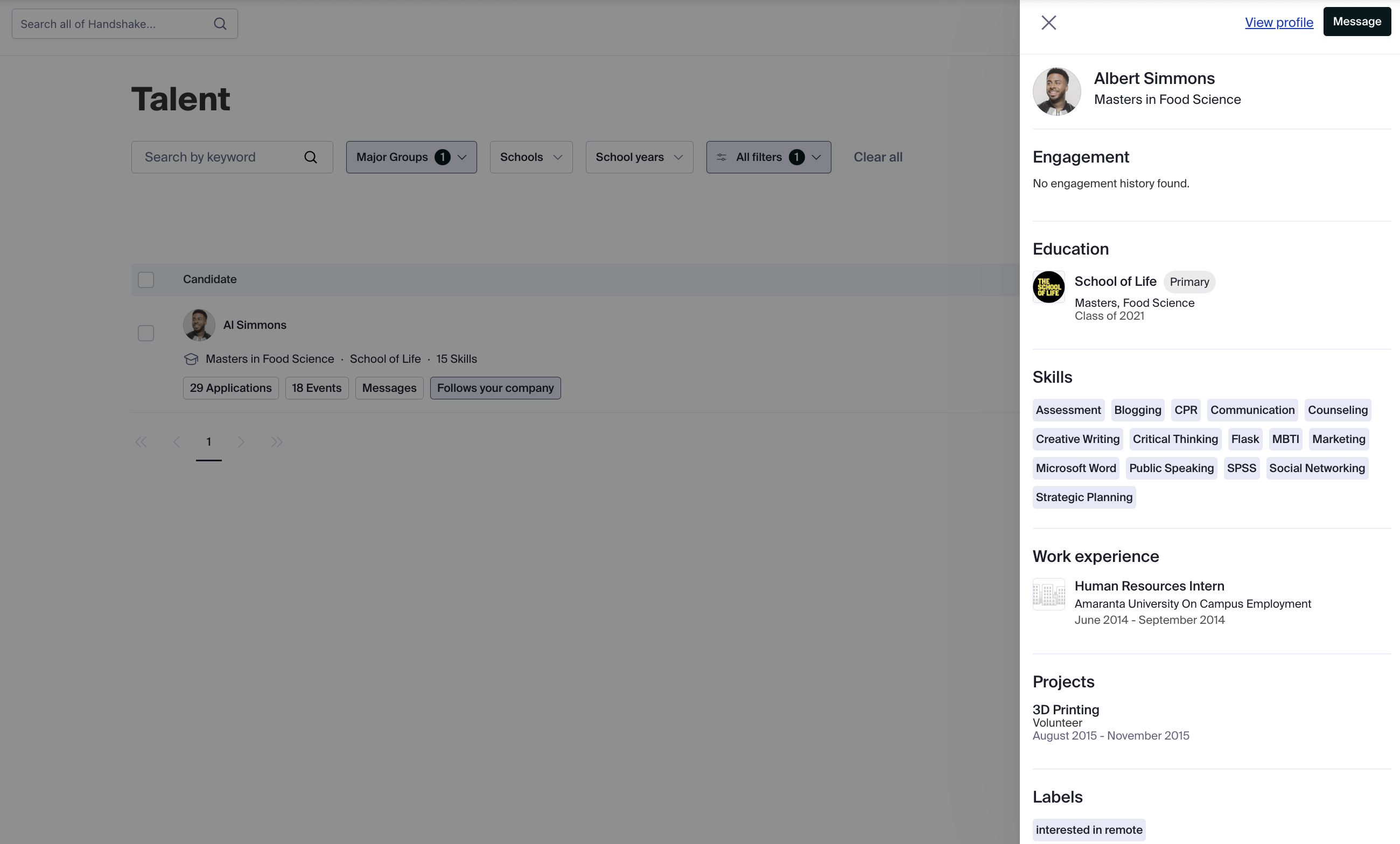Image resolution: width=1400 pixels, height=844 pixels.
Task: Click the 3D Printing project title
Action: click(1065, 710)
